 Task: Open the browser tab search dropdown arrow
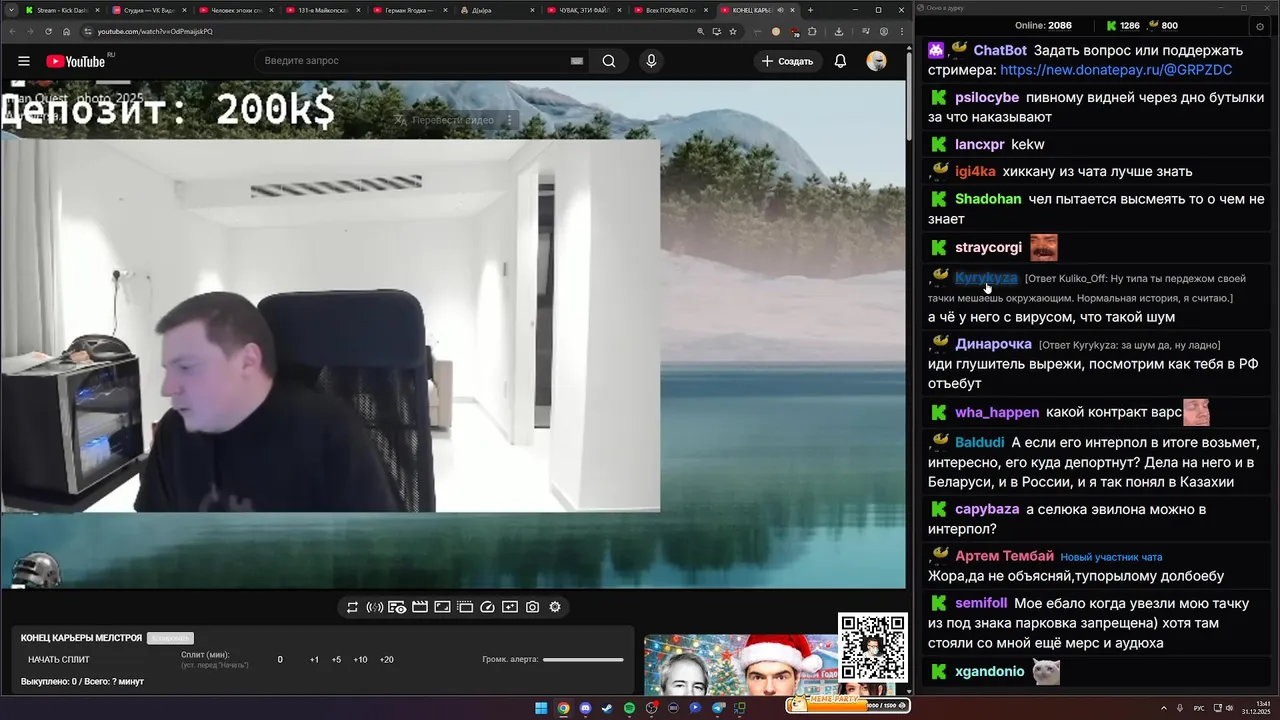(x=10, y=10)
